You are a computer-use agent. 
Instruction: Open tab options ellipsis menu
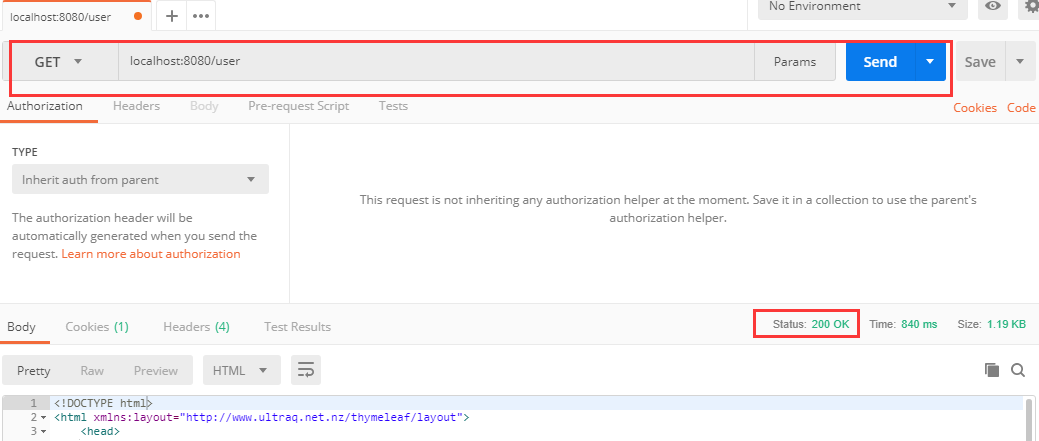click(x=201, y=16)
